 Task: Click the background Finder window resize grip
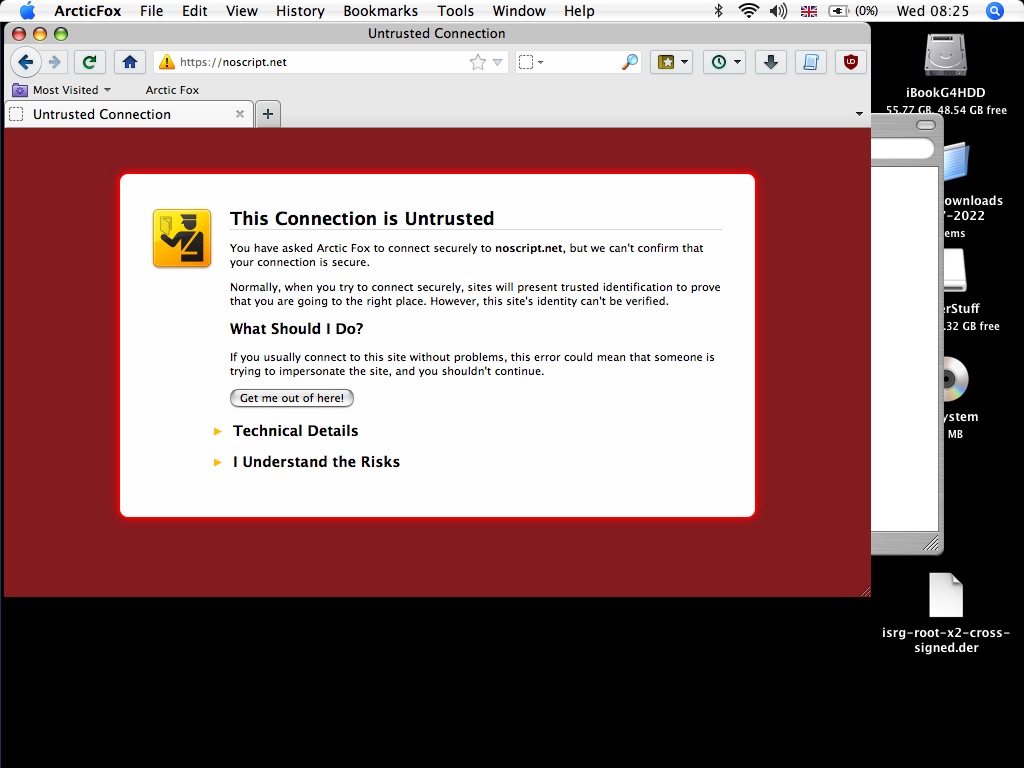[931, 543]
